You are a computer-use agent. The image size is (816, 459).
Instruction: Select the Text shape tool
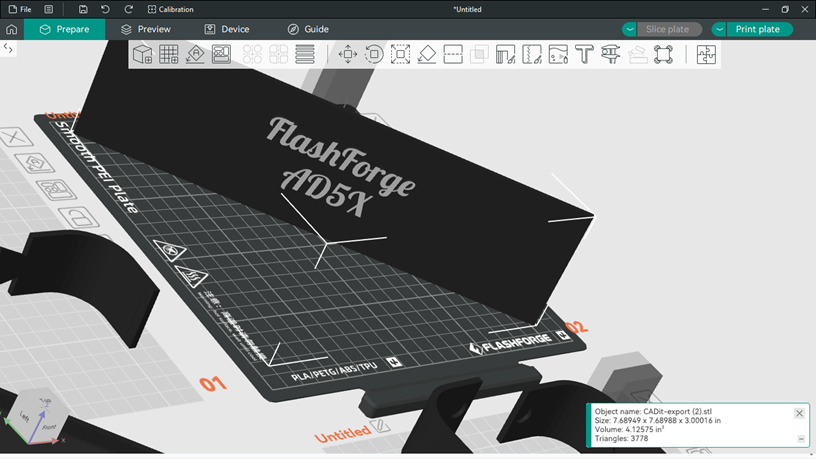pyautogui.click(x=585, y=54)
